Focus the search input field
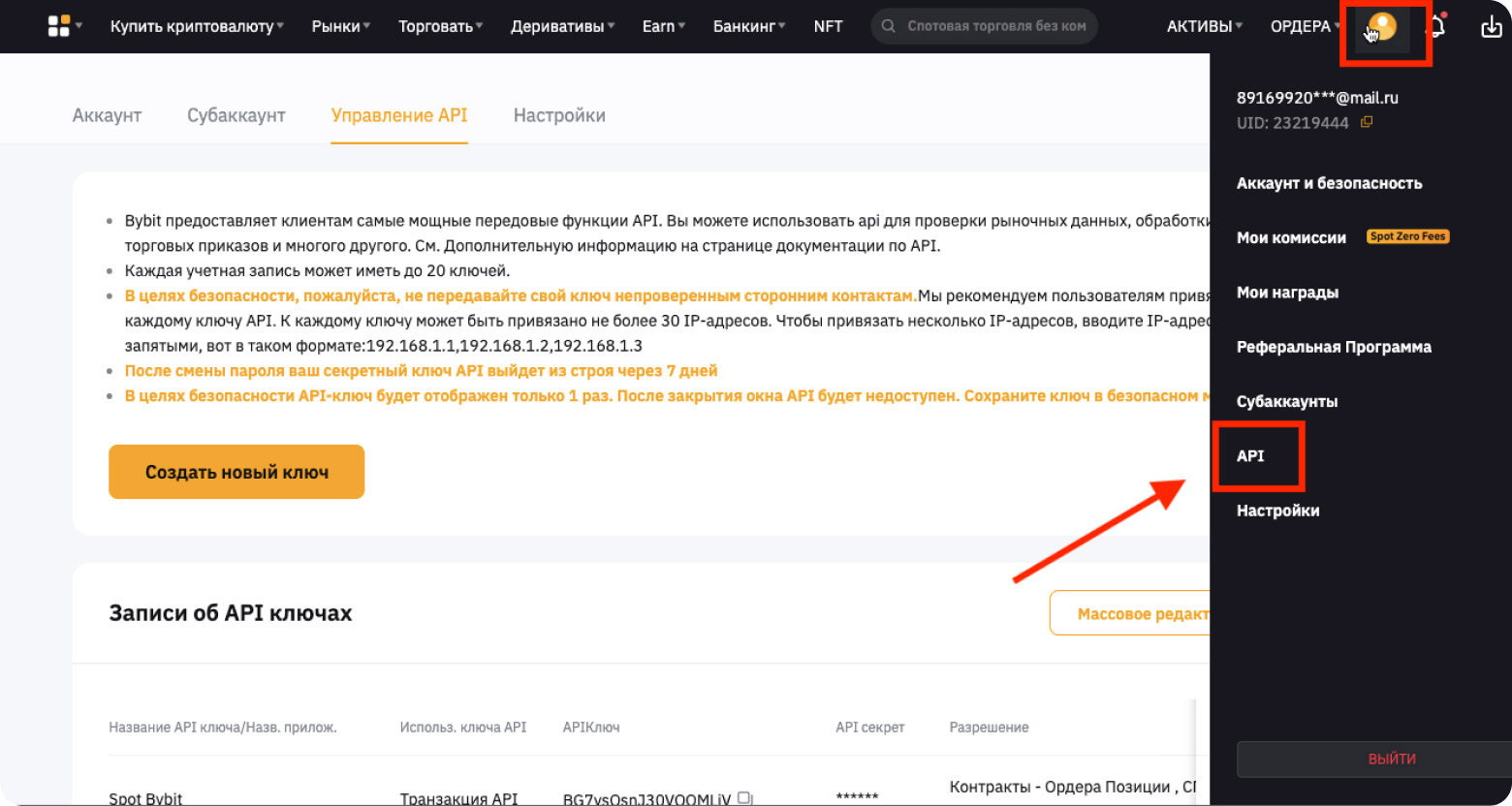This screenshot has height=806, width=1512. pos(996,26)
